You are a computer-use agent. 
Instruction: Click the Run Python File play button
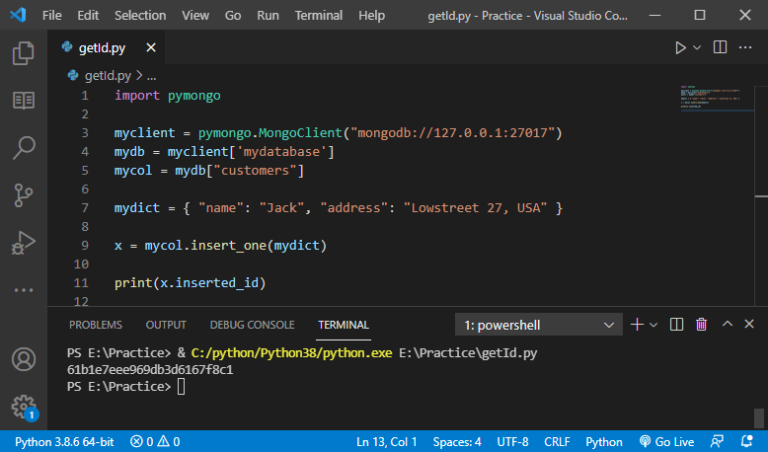[x=680, y=48]
